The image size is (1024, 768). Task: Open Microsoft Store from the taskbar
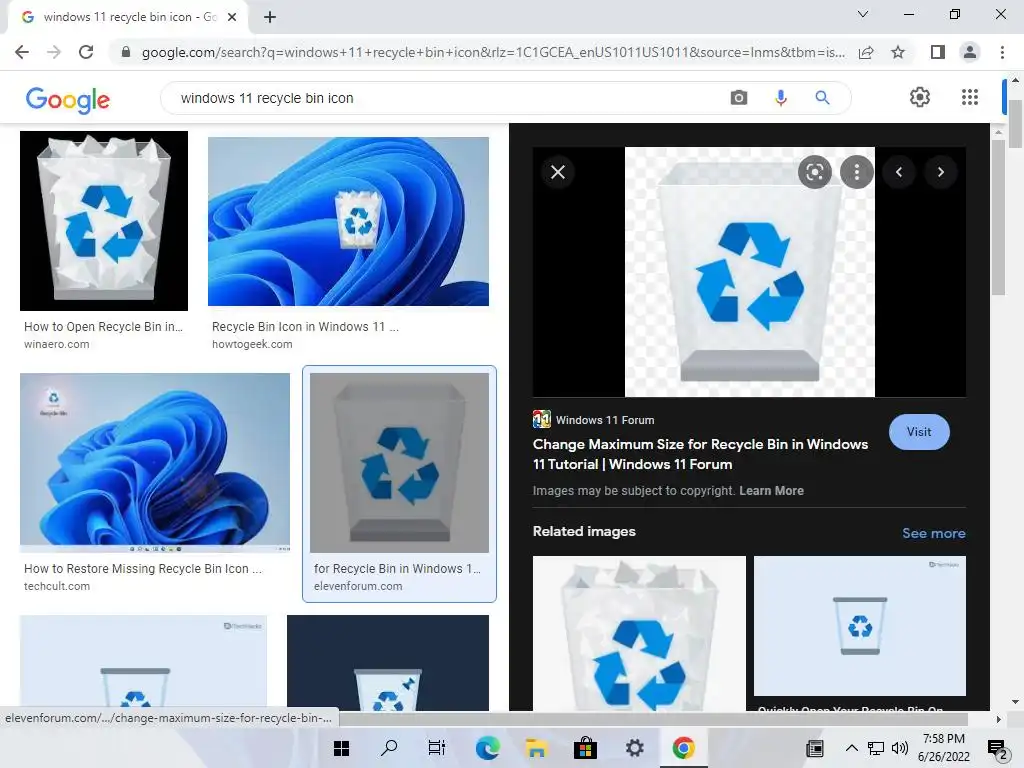pyautogui.click(x=585, y=748)
